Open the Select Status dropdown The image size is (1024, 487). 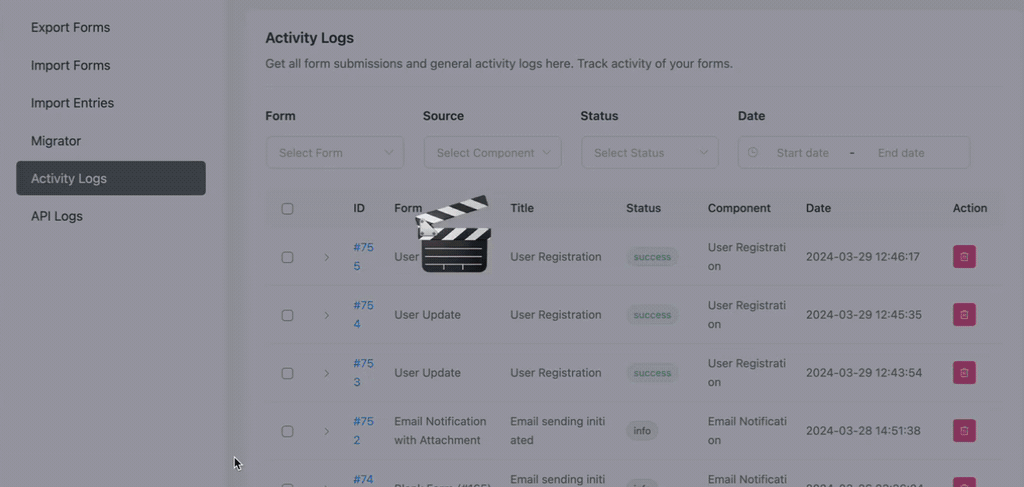[x=650, y=153]
